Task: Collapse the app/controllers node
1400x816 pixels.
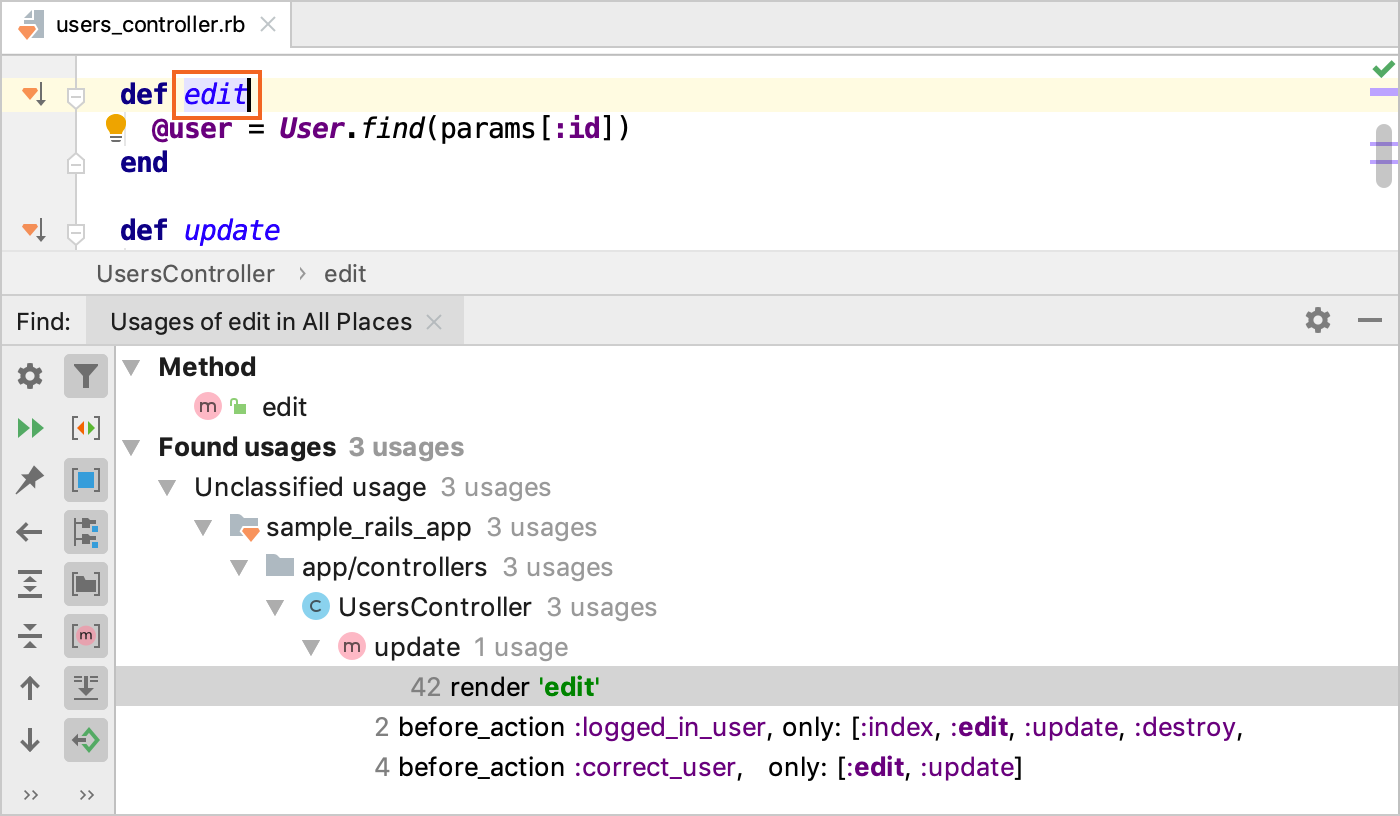Action: 240,568
